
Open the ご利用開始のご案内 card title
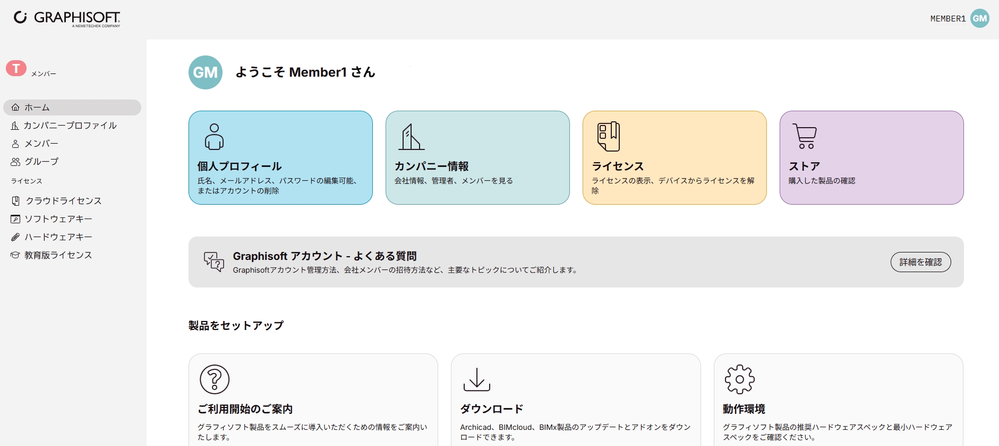click(245, 409)
